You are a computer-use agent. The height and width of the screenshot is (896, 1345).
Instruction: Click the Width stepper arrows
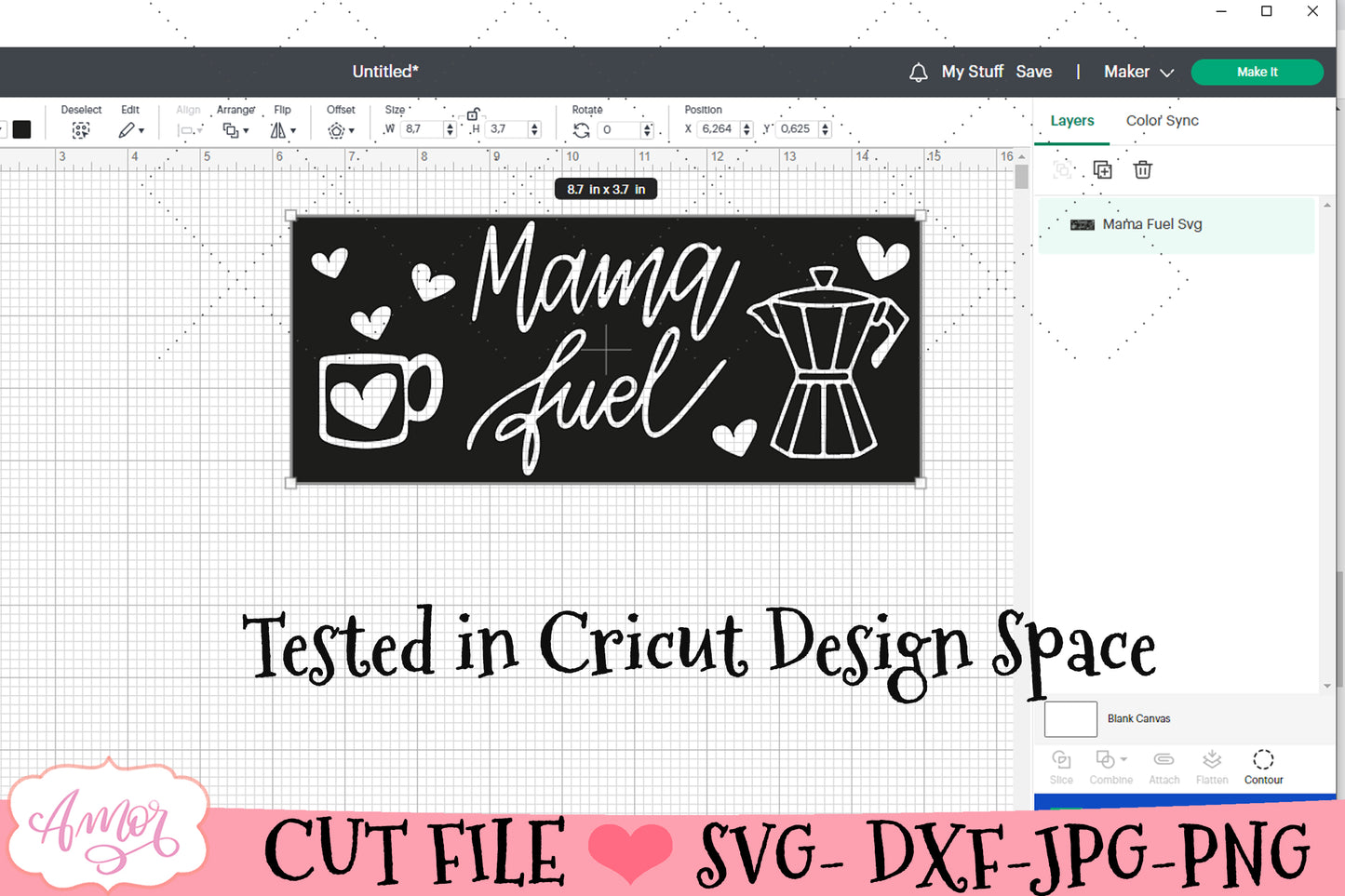tap(450, 129)
